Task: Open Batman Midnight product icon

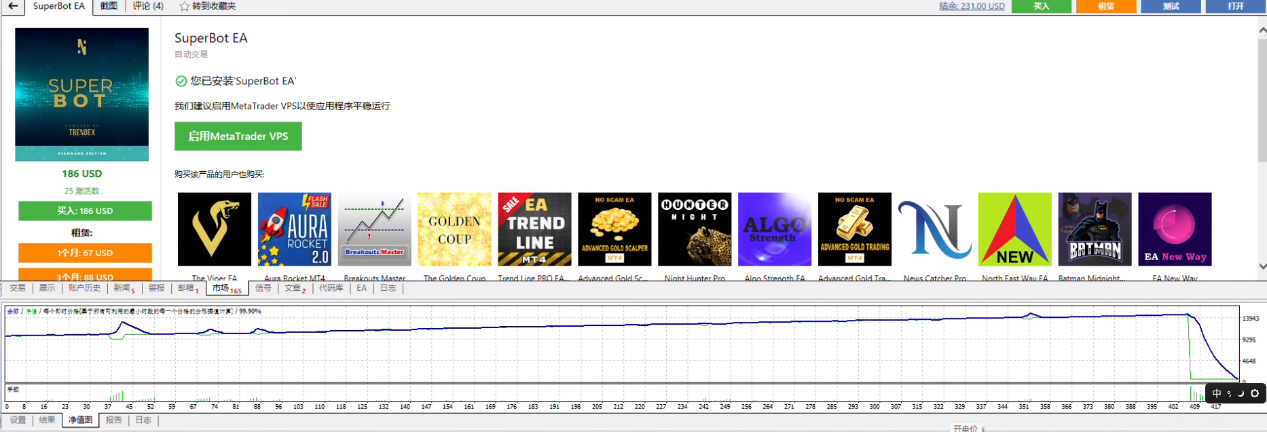Action: tap(1095, 229)
